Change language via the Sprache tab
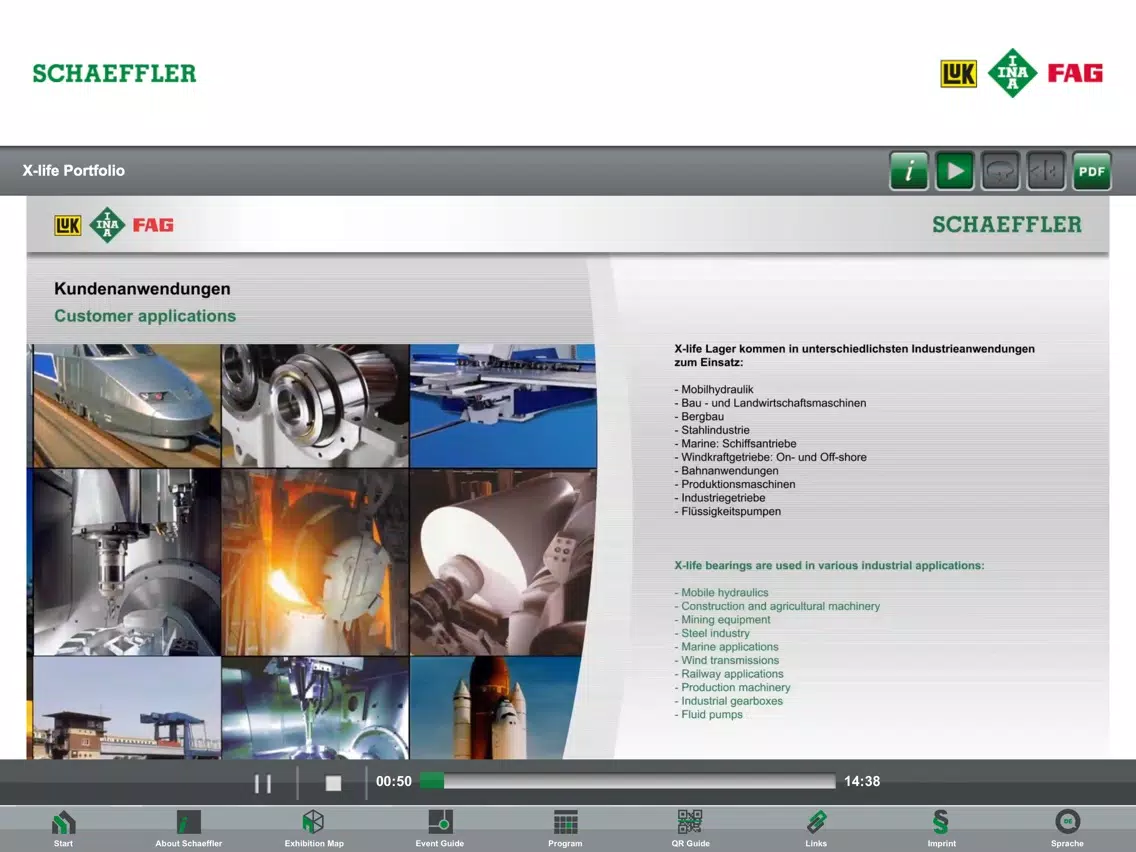This screenshot has width=1136, height=852. [1067, 829]
